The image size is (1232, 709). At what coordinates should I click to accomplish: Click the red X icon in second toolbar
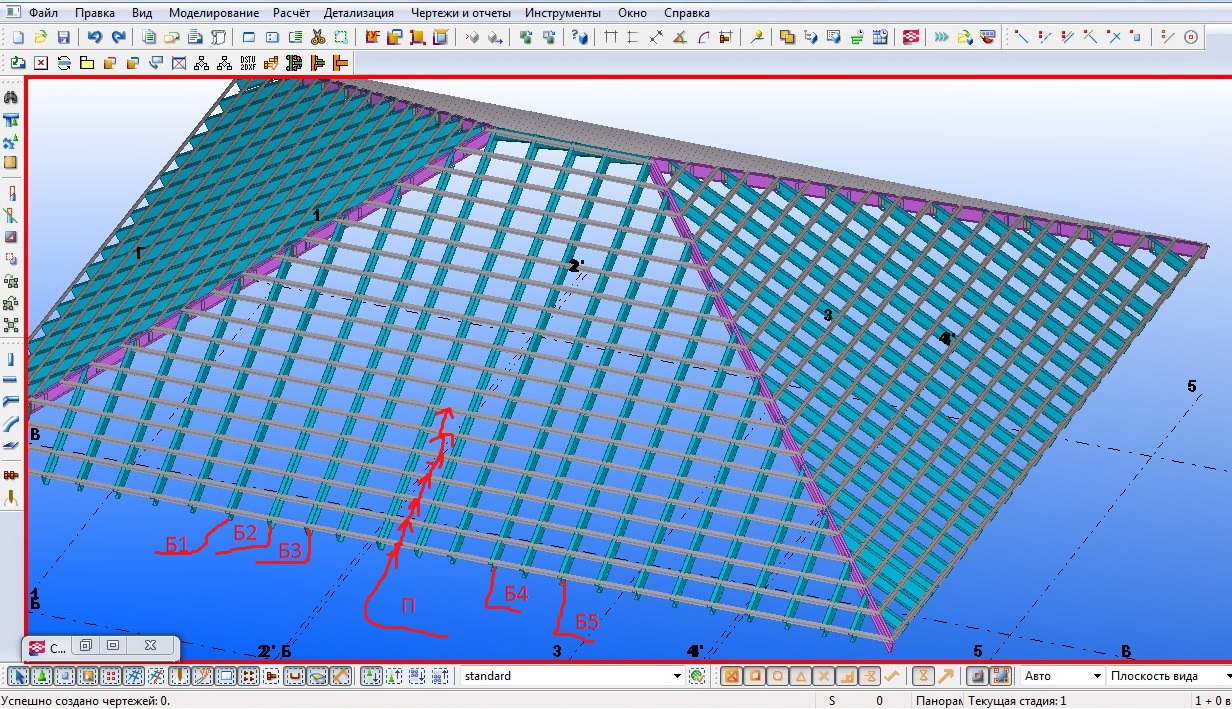pyautogui.click(x=41, y=62)
